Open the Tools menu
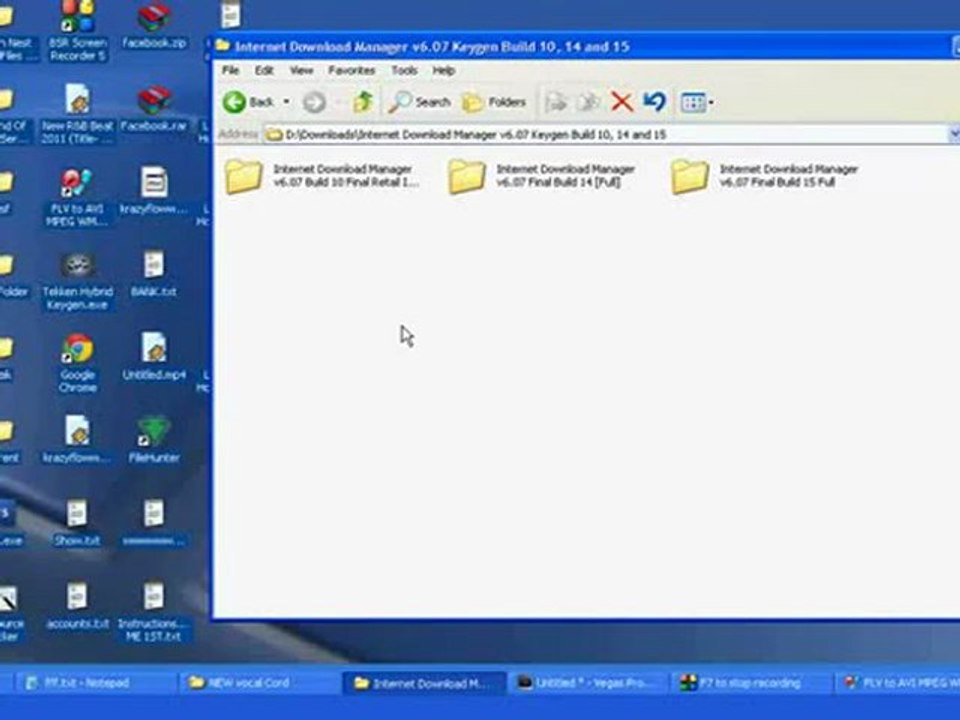The height and width of the screenshot is (720, 960). point(404,70)
